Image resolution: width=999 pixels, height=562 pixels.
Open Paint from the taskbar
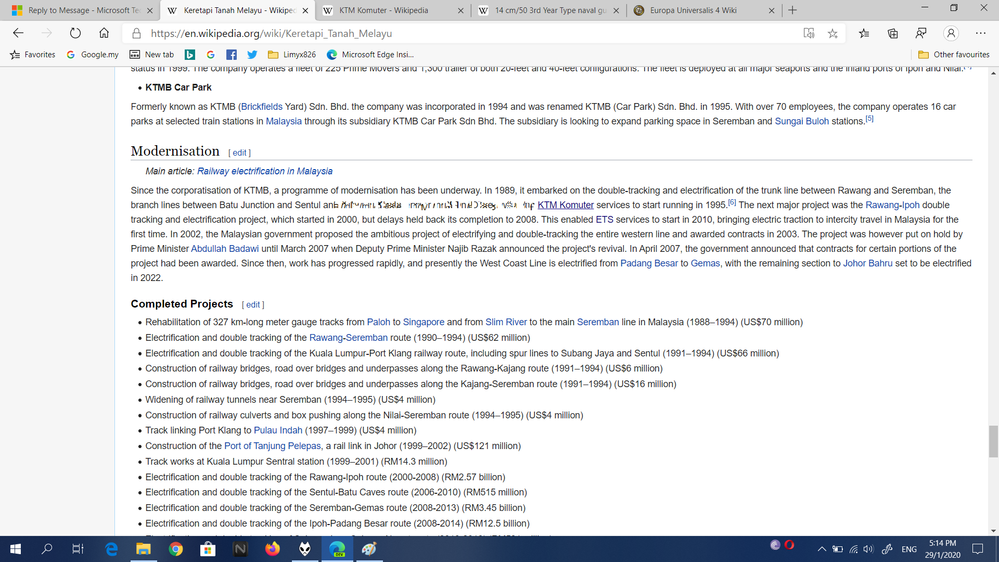tap(369, 549)
